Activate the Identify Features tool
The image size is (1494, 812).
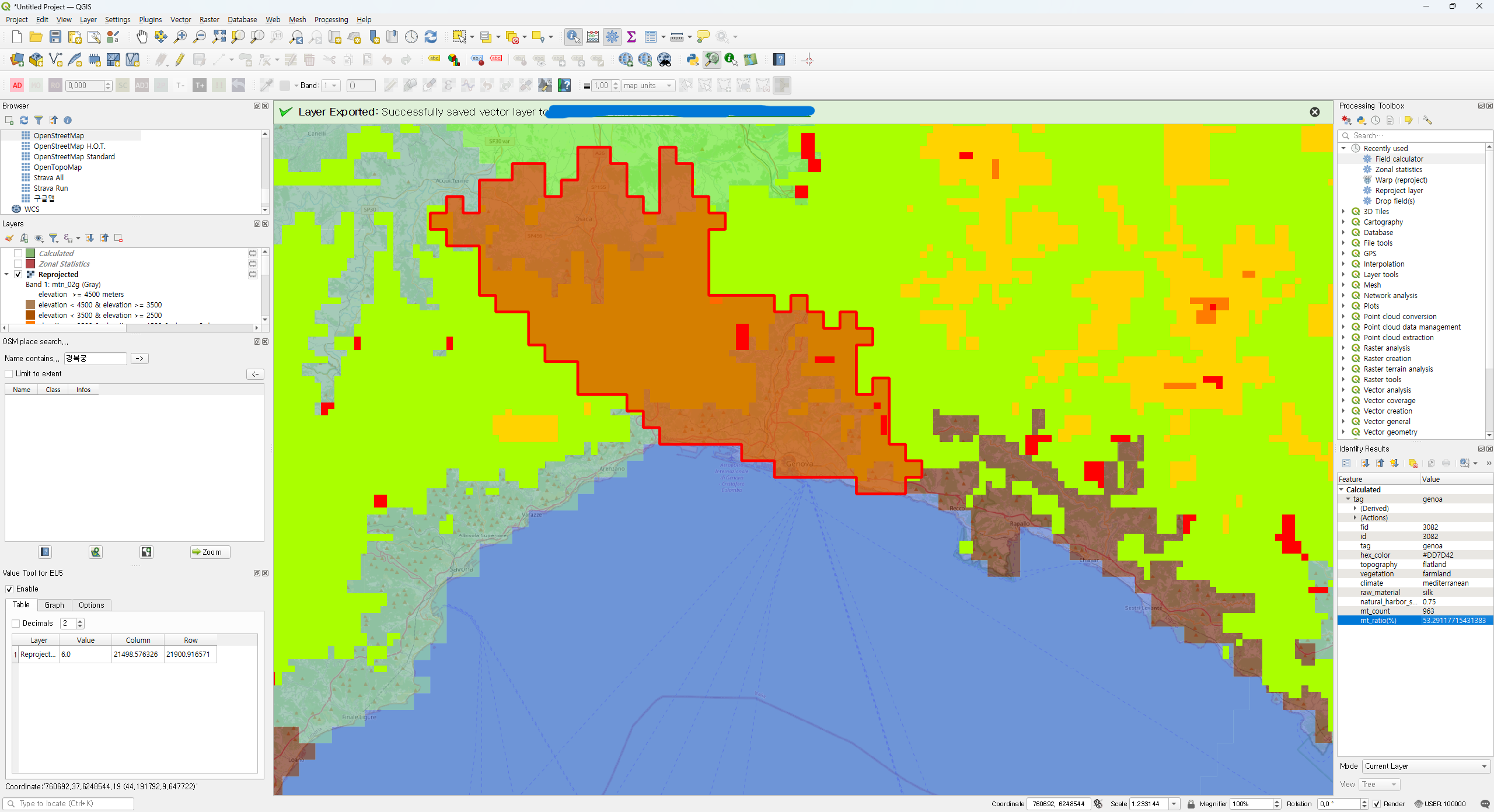pos(573,37)
